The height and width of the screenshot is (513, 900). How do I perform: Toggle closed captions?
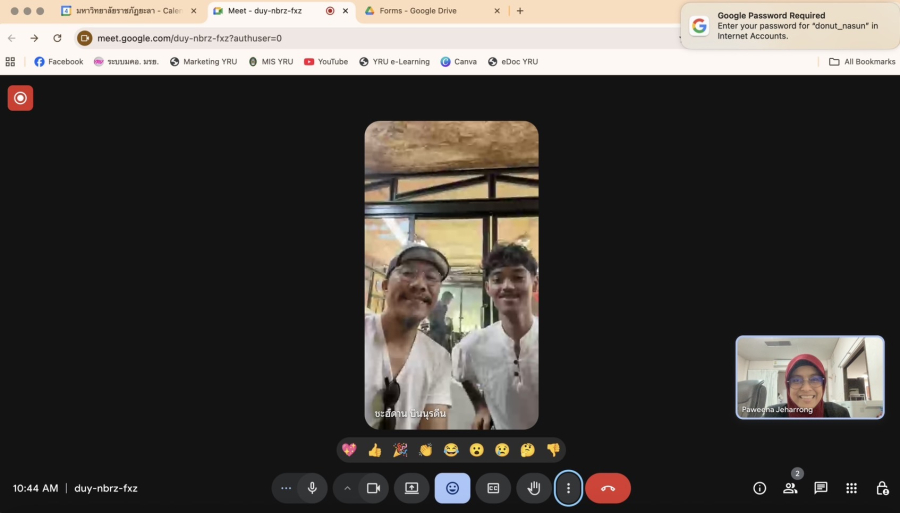pos(493,488)
